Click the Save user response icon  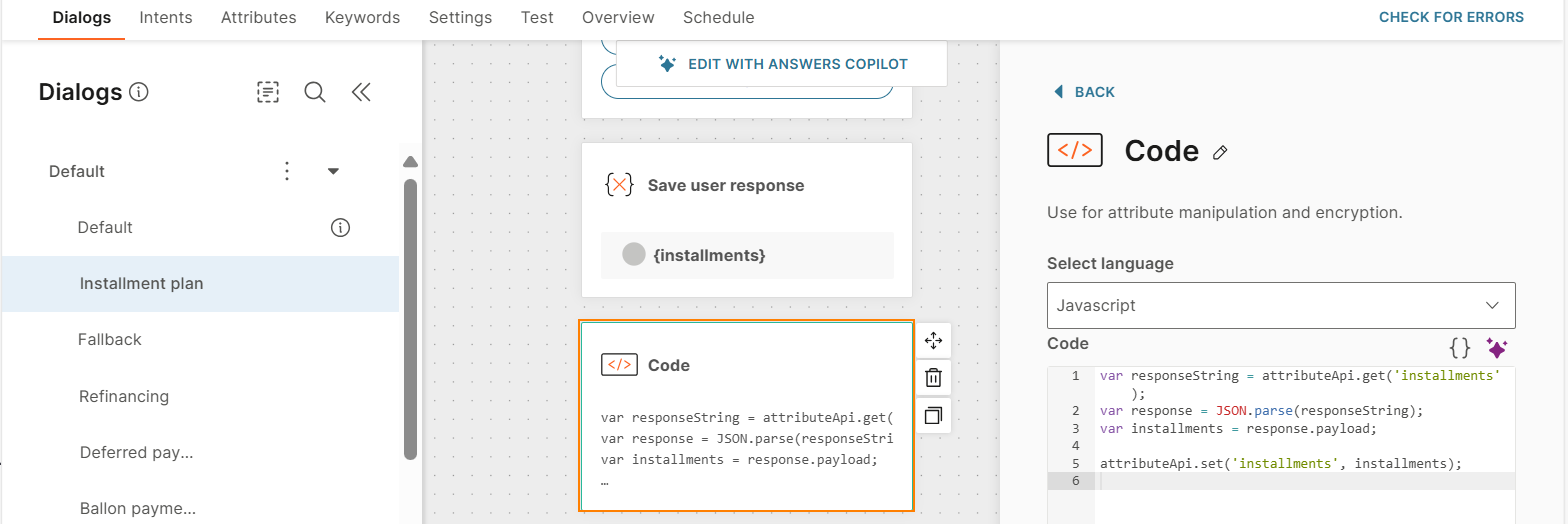tap(619, 185)
